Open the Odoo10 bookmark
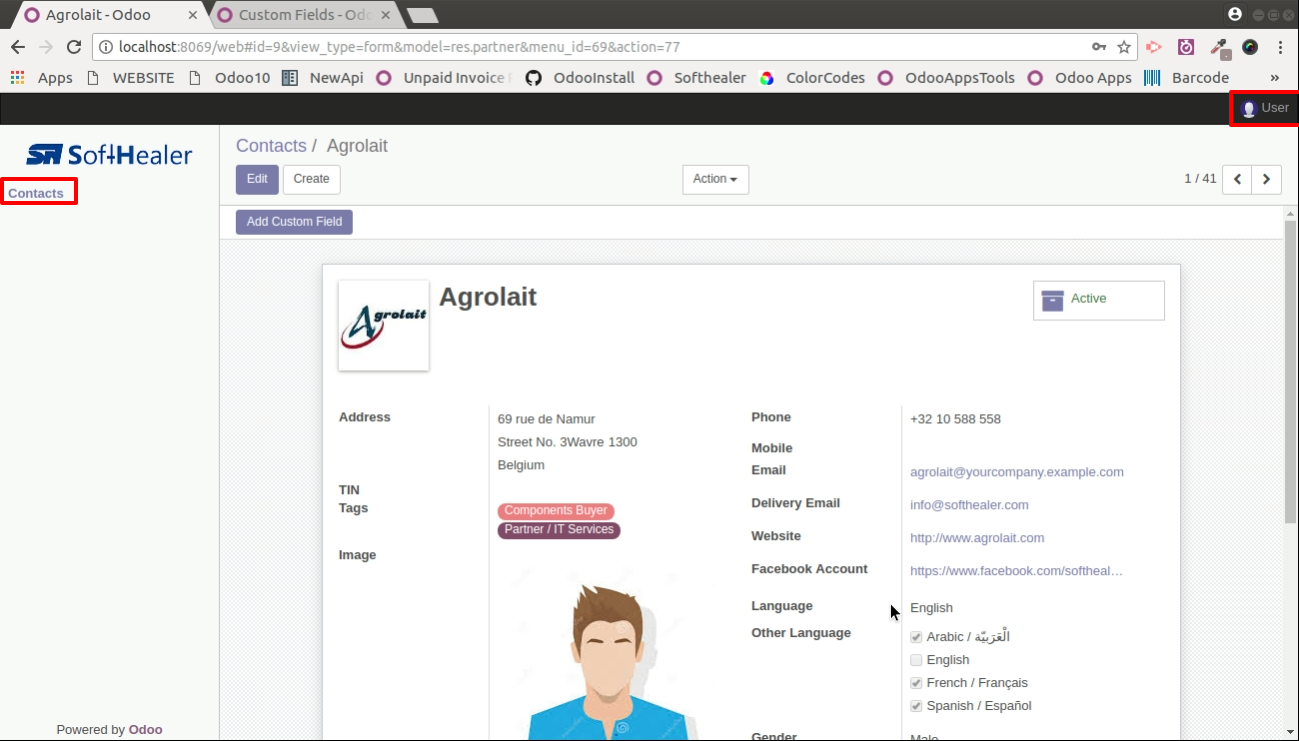 pos(229,77)
